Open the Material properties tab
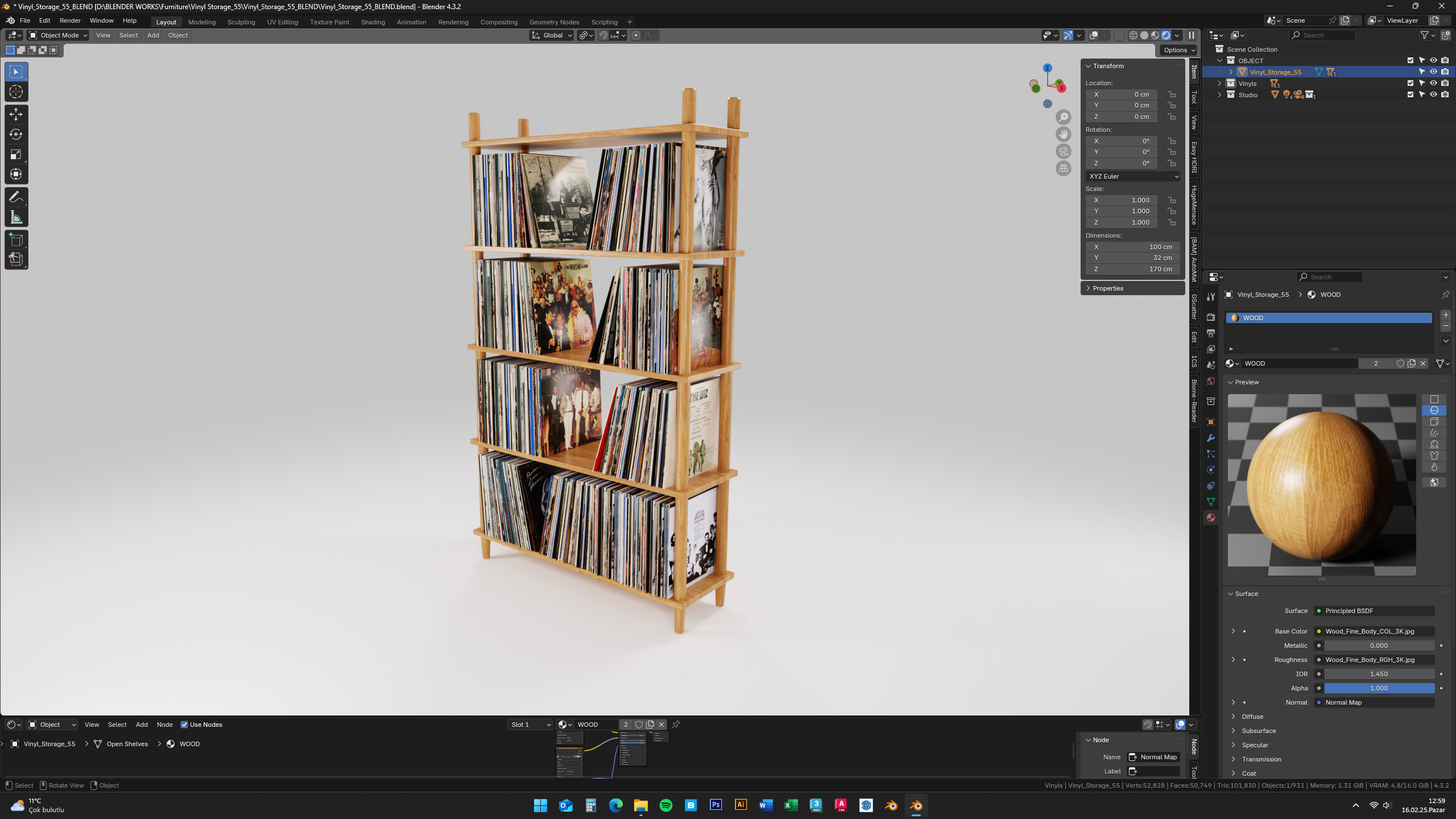 (x=1211, y=518)
